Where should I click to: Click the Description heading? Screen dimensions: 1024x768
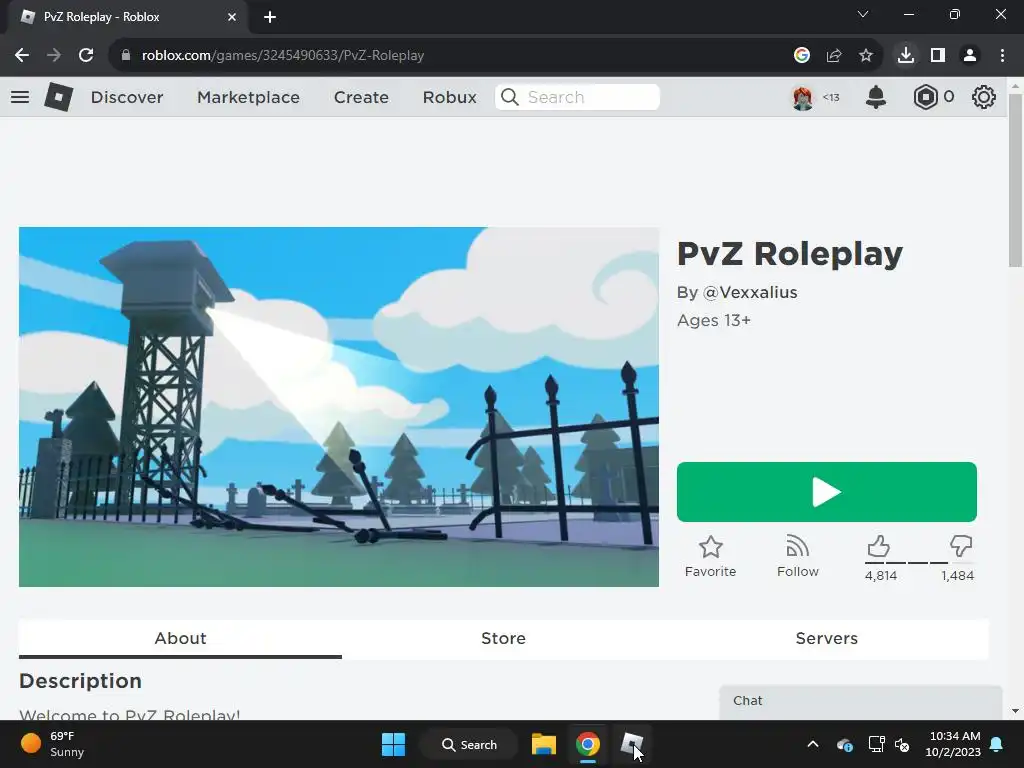(x=80, y=681)
